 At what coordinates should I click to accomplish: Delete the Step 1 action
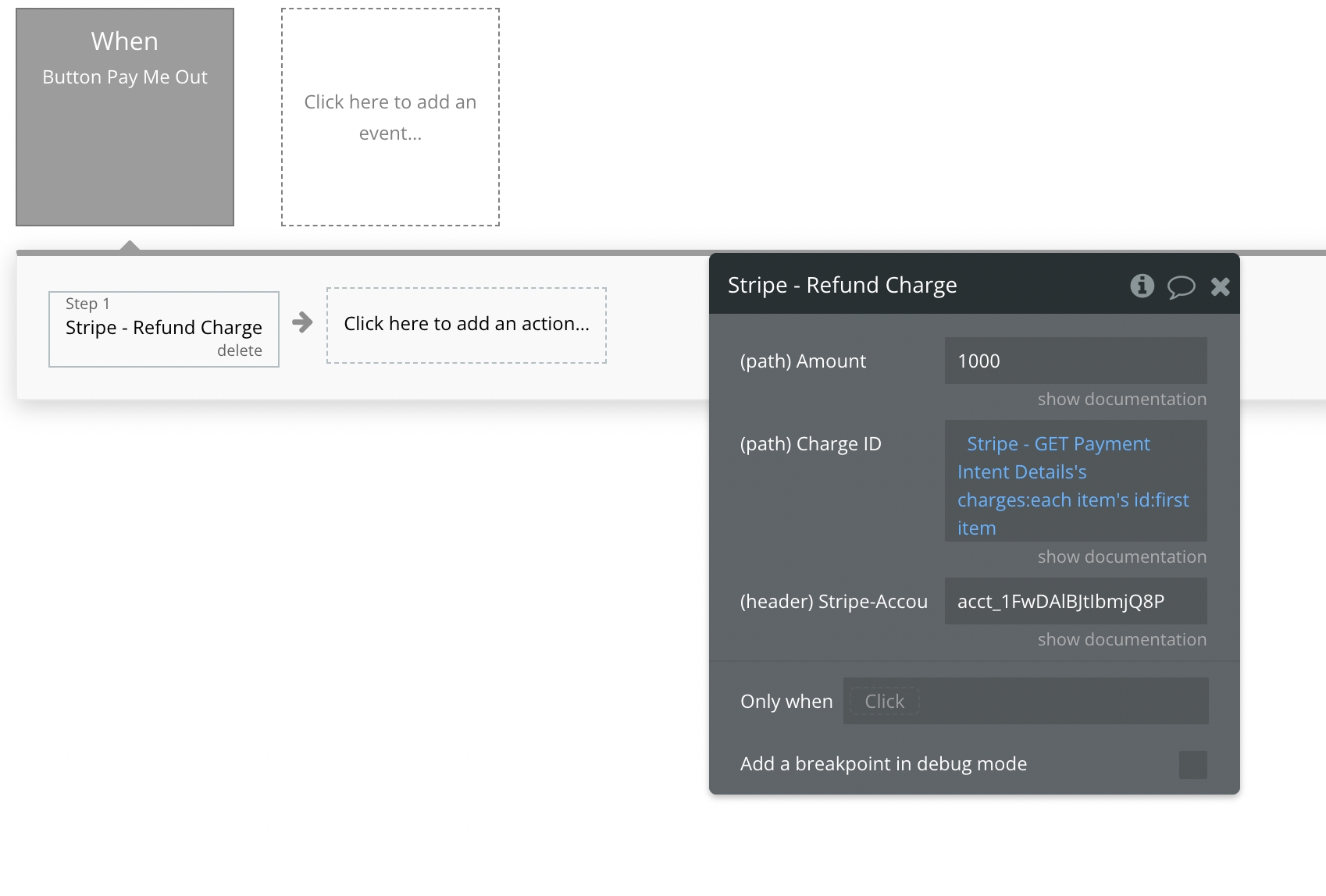tap(239, 351)
